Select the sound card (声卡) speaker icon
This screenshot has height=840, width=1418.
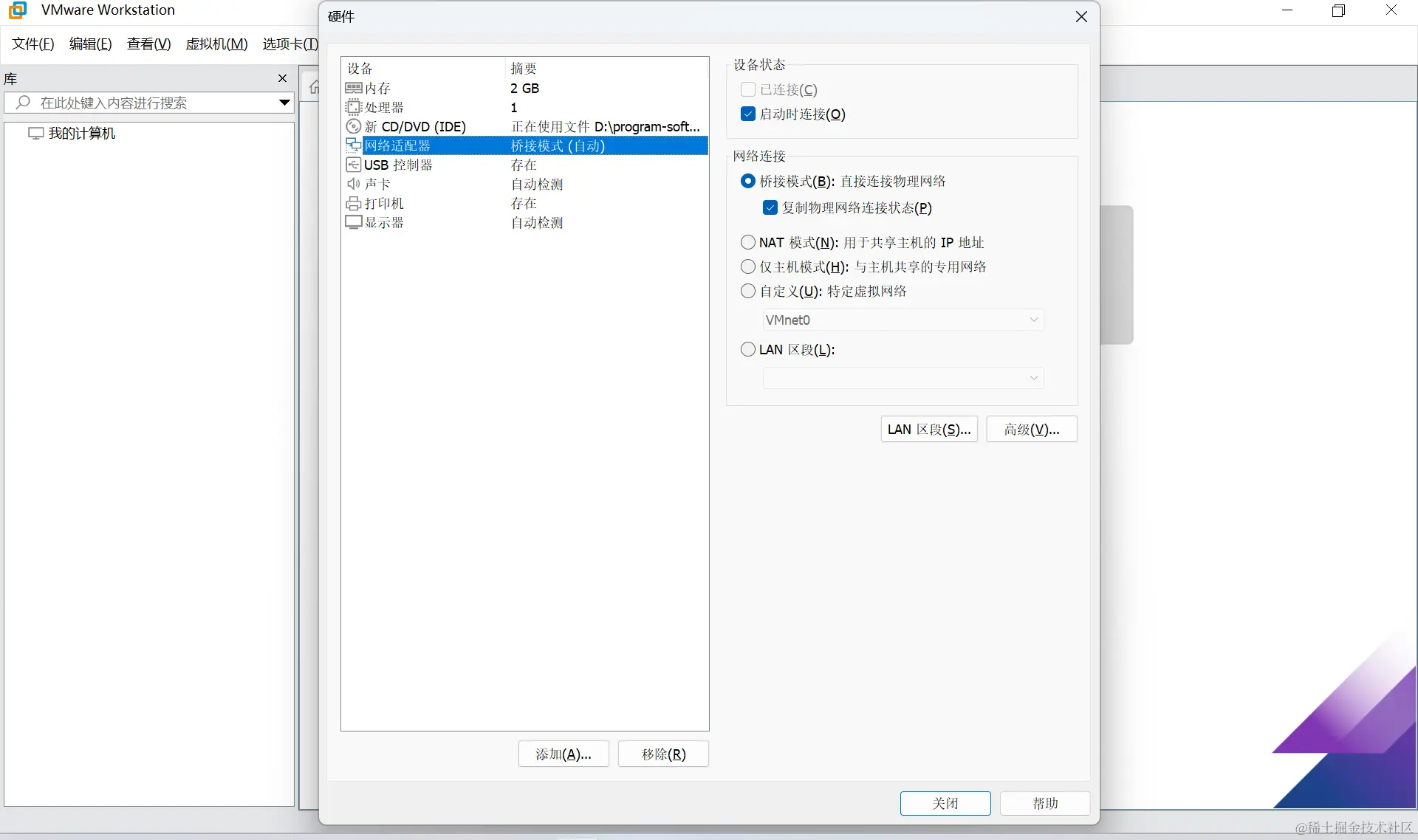[x=354, y=185]
